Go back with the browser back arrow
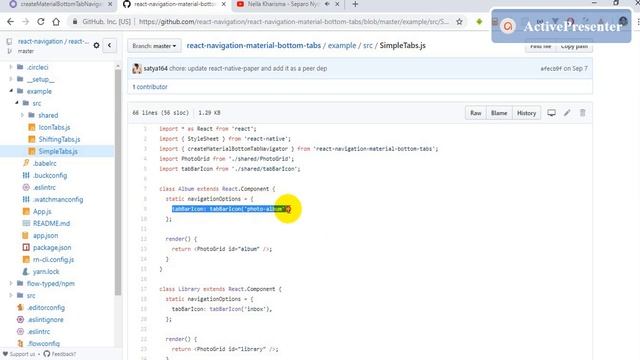This screenshot has height=360, width=640. pyautogui.click(x=10, y=22)
